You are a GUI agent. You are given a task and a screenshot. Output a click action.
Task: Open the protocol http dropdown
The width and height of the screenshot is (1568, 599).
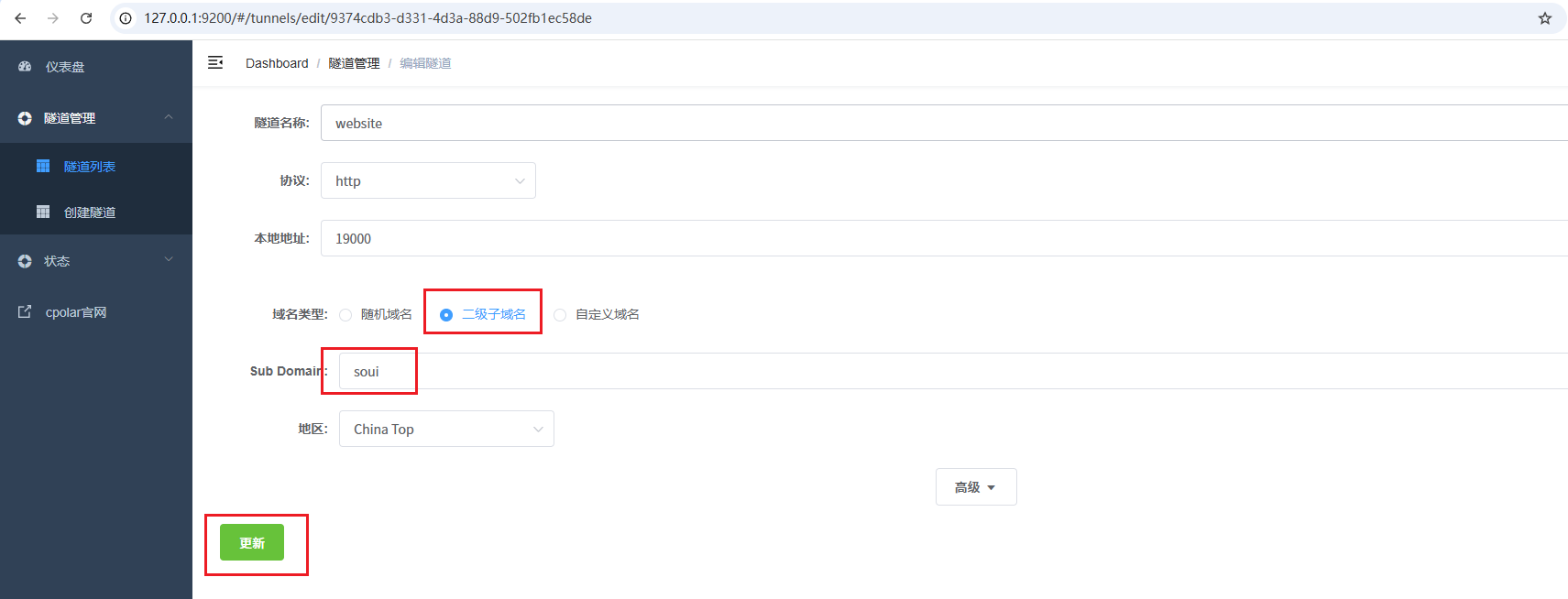click(428, 181)
